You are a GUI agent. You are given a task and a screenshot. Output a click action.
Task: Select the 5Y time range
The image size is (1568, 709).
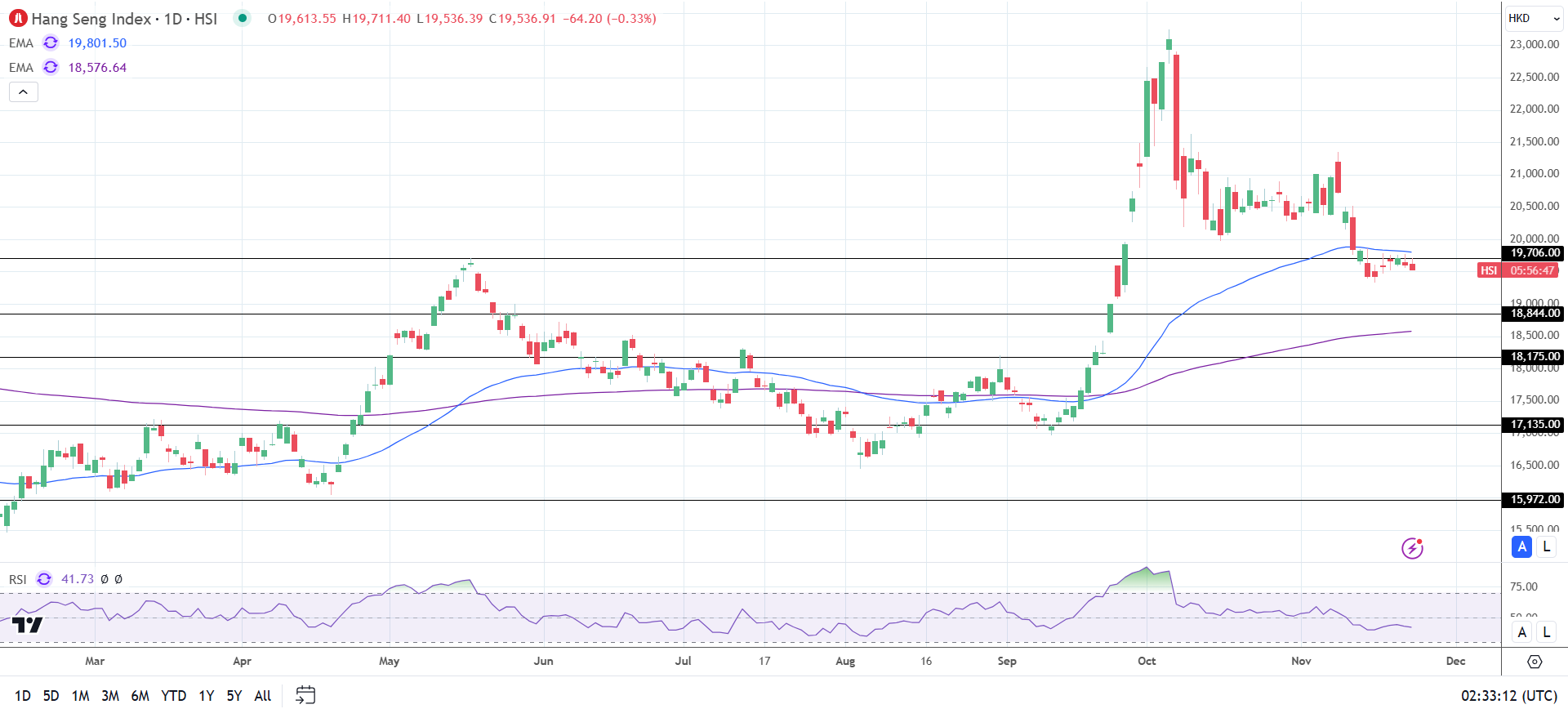pyautogui.click(x=234, y=696)
